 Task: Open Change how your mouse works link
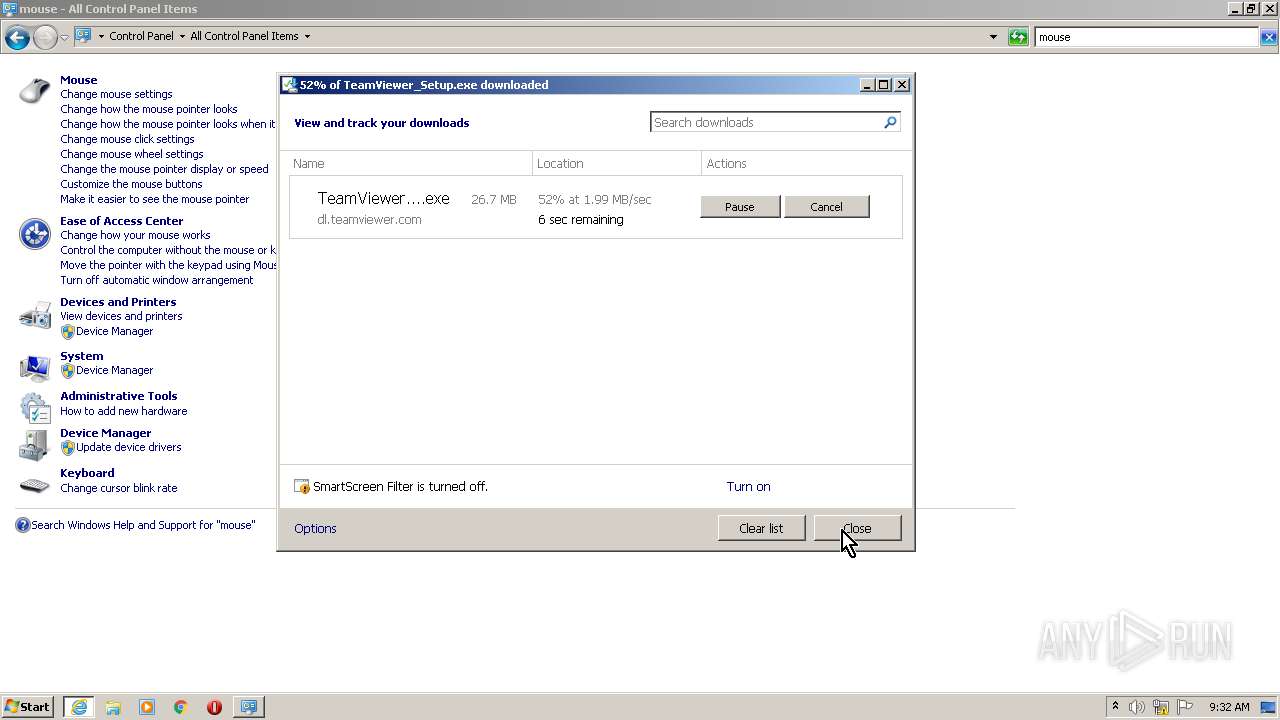coord(135,235)
